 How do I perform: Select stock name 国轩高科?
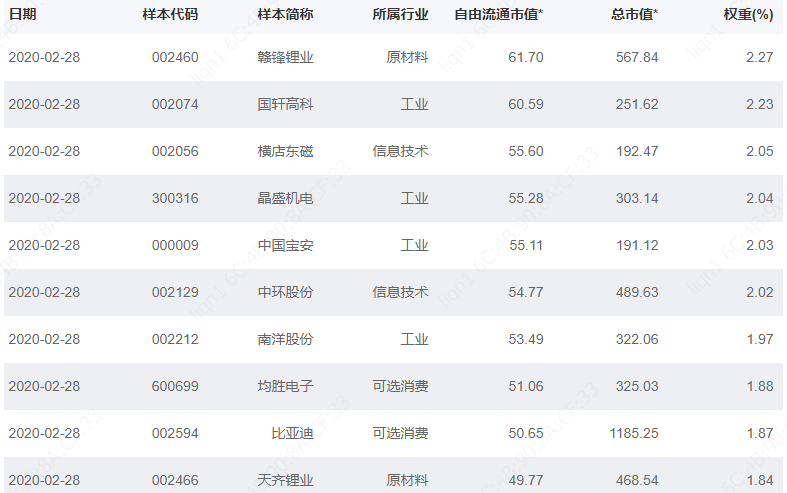[x=285, y=104]
